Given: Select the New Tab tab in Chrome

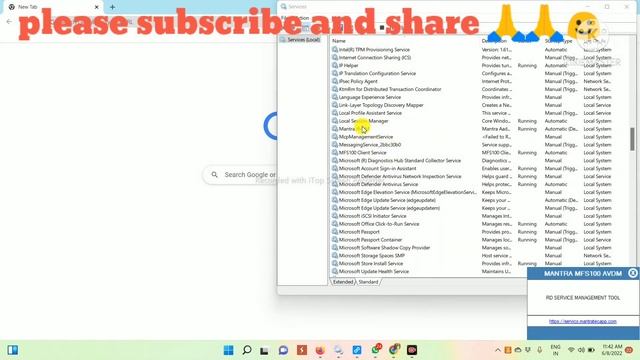Looking at the screenshot, I should (53, 7).
